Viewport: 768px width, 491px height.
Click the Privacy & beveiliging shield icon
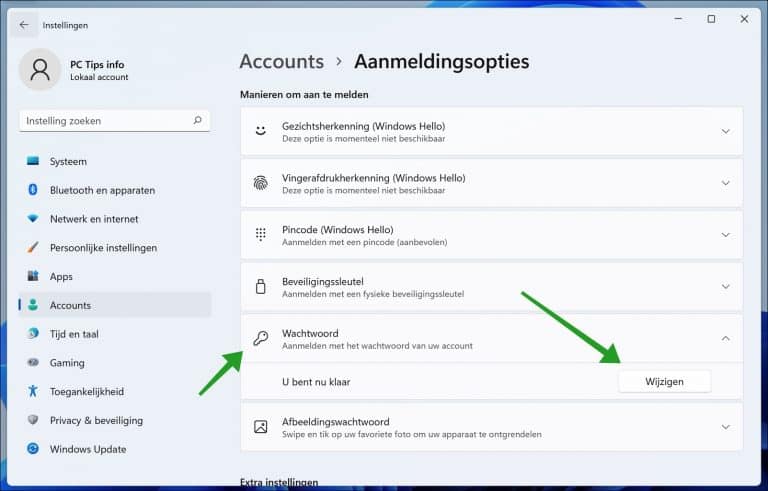33,420
